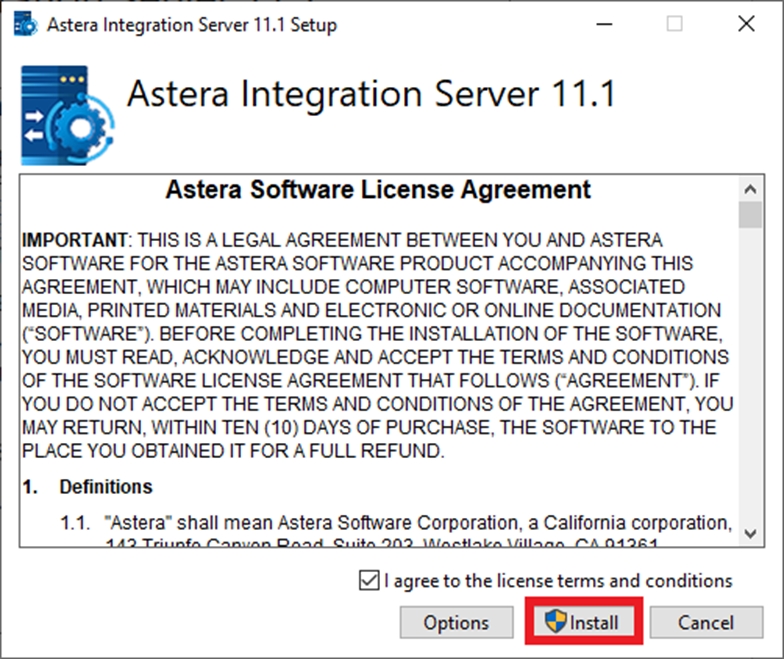Click the "Astera Software License Agreement" heading
This screenshot has height=659, width=784.
(x=378, y=190)
